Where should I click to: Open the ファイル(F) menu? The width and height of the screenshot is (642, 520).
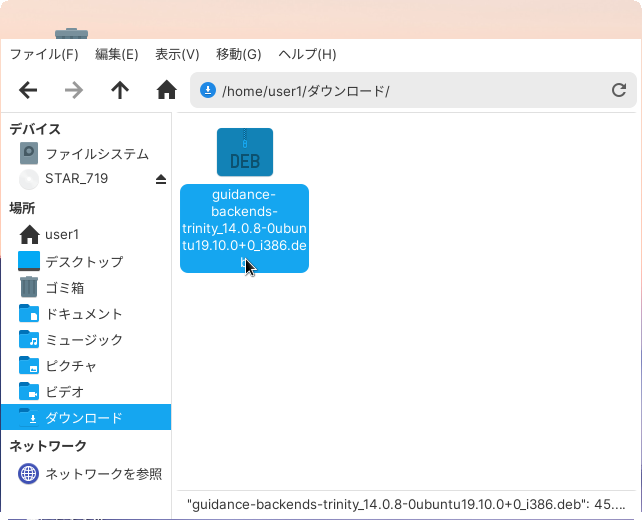[44, 54]
